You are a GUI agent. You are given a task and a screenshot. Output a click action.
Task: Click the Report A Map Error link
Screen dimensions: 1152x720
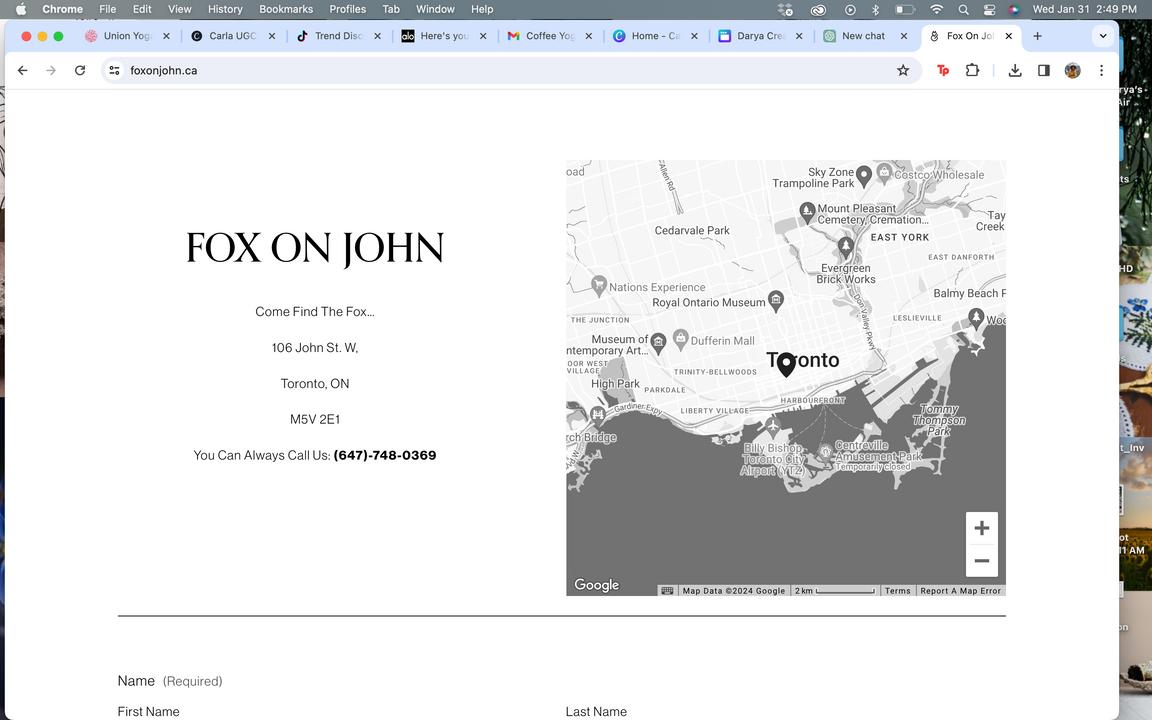tap(960, 591)
